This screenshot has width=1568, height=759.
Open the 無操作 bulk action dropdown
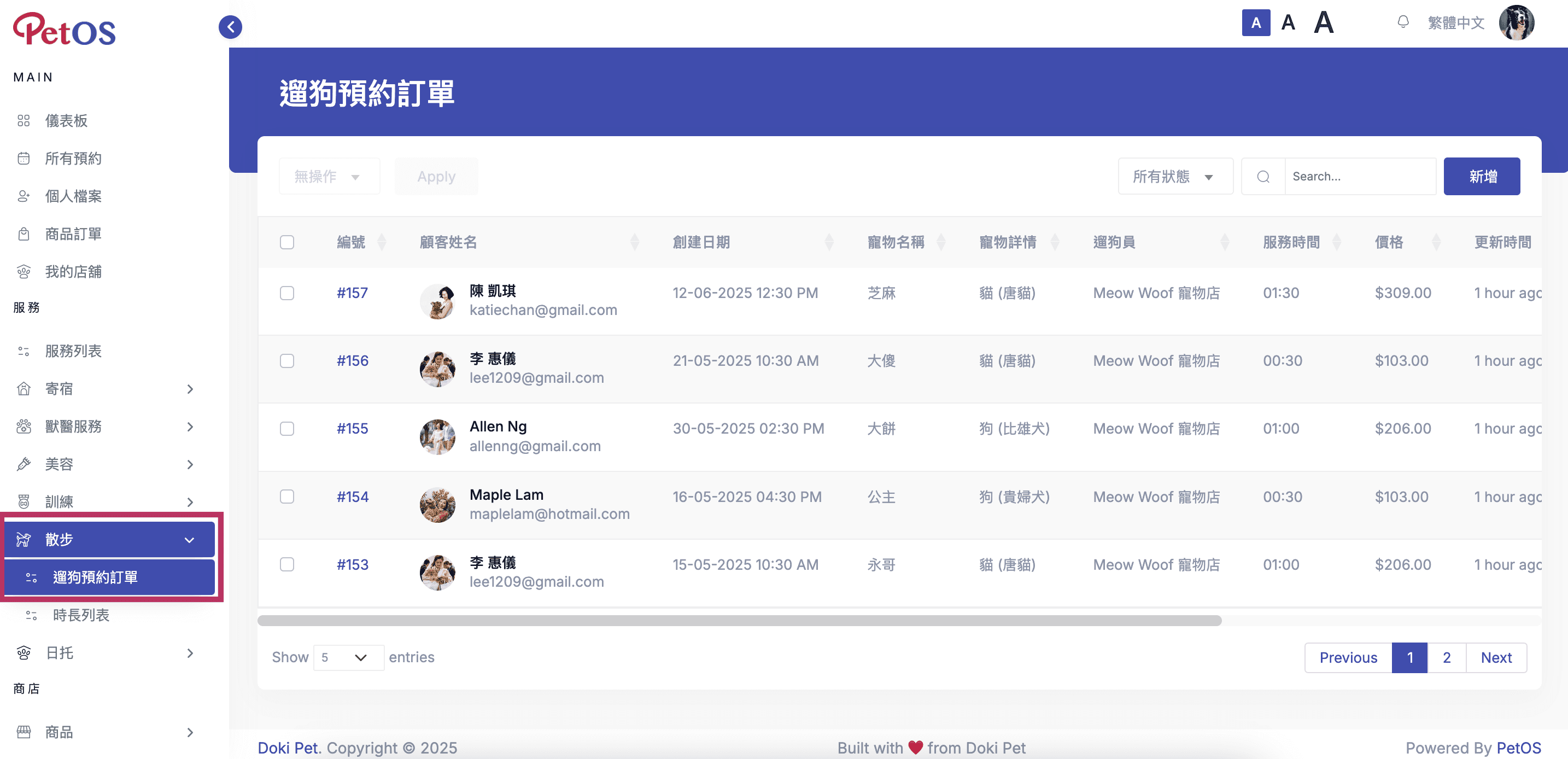[x=329, y=177]
